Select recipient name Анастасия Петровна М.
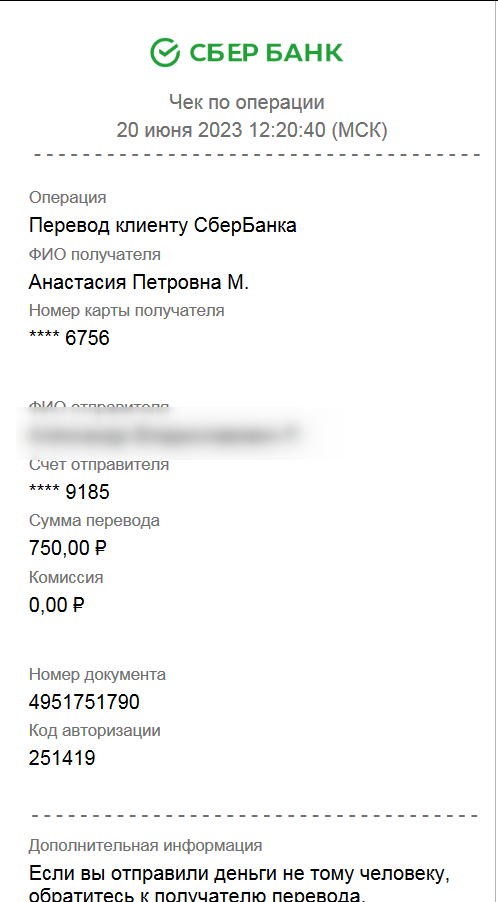 coord(139,282)
